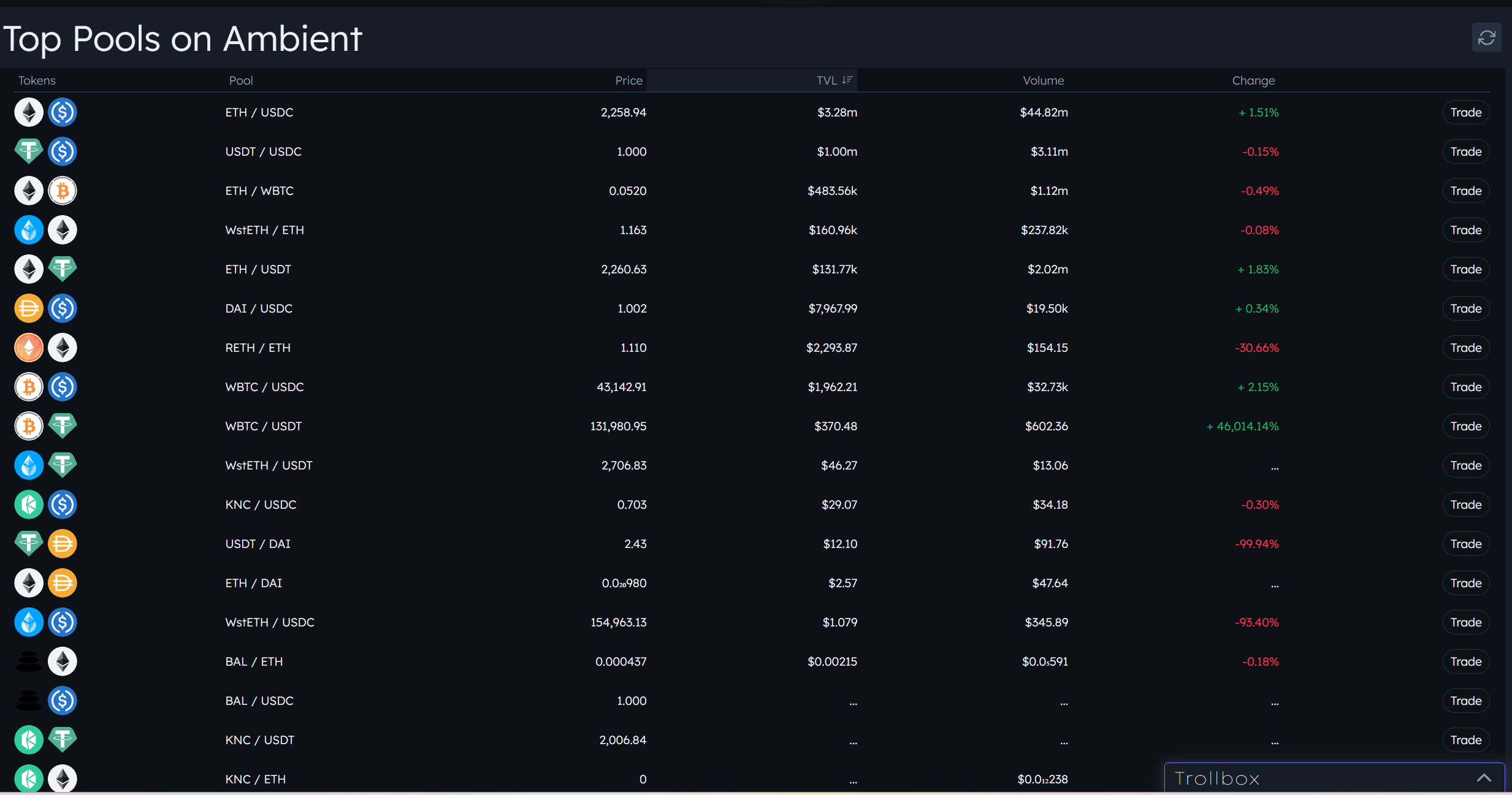Click the KNC icon in KNC / USDC row
Viewport: 1512px width, 795px height.
(x=29, y=504)
